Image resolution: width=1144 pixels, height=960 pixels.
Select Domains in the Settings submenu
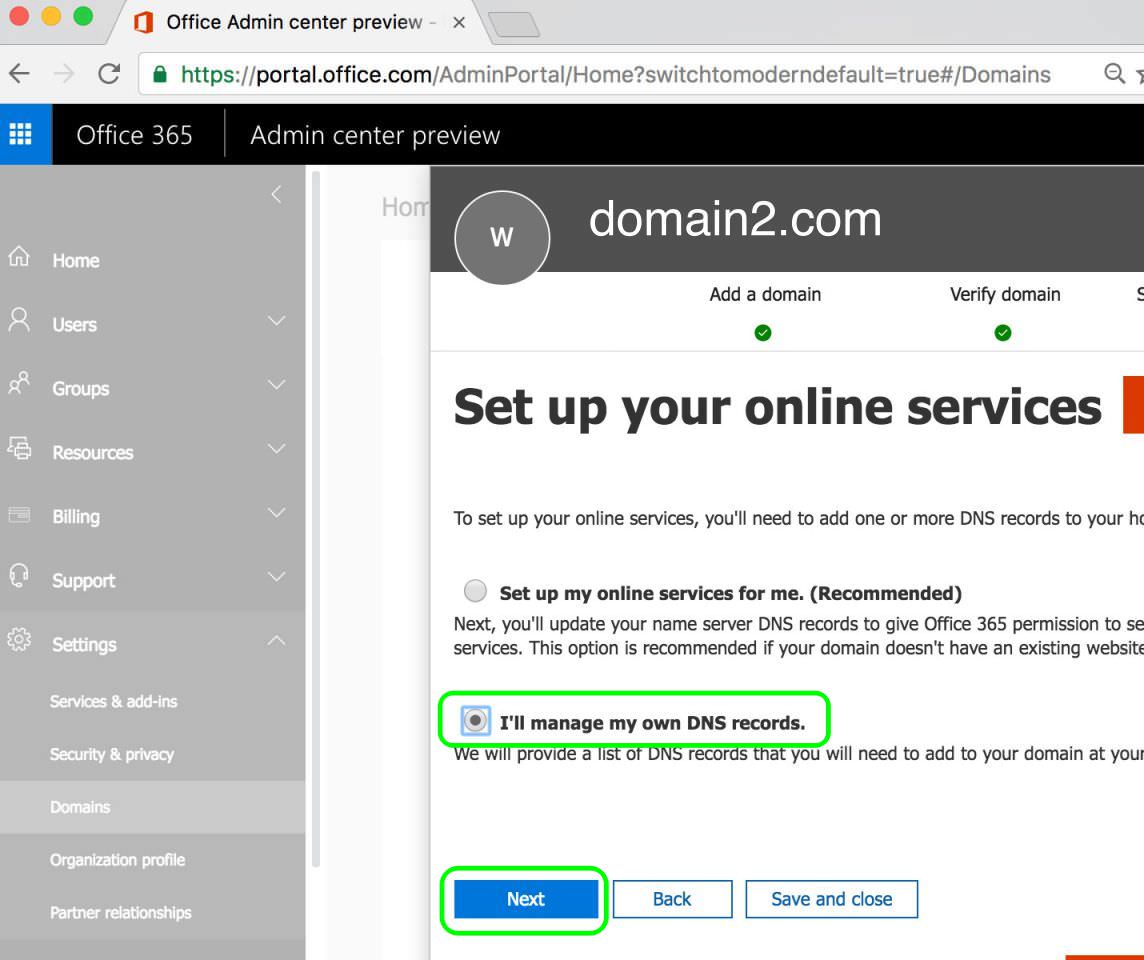click(152, 807)
